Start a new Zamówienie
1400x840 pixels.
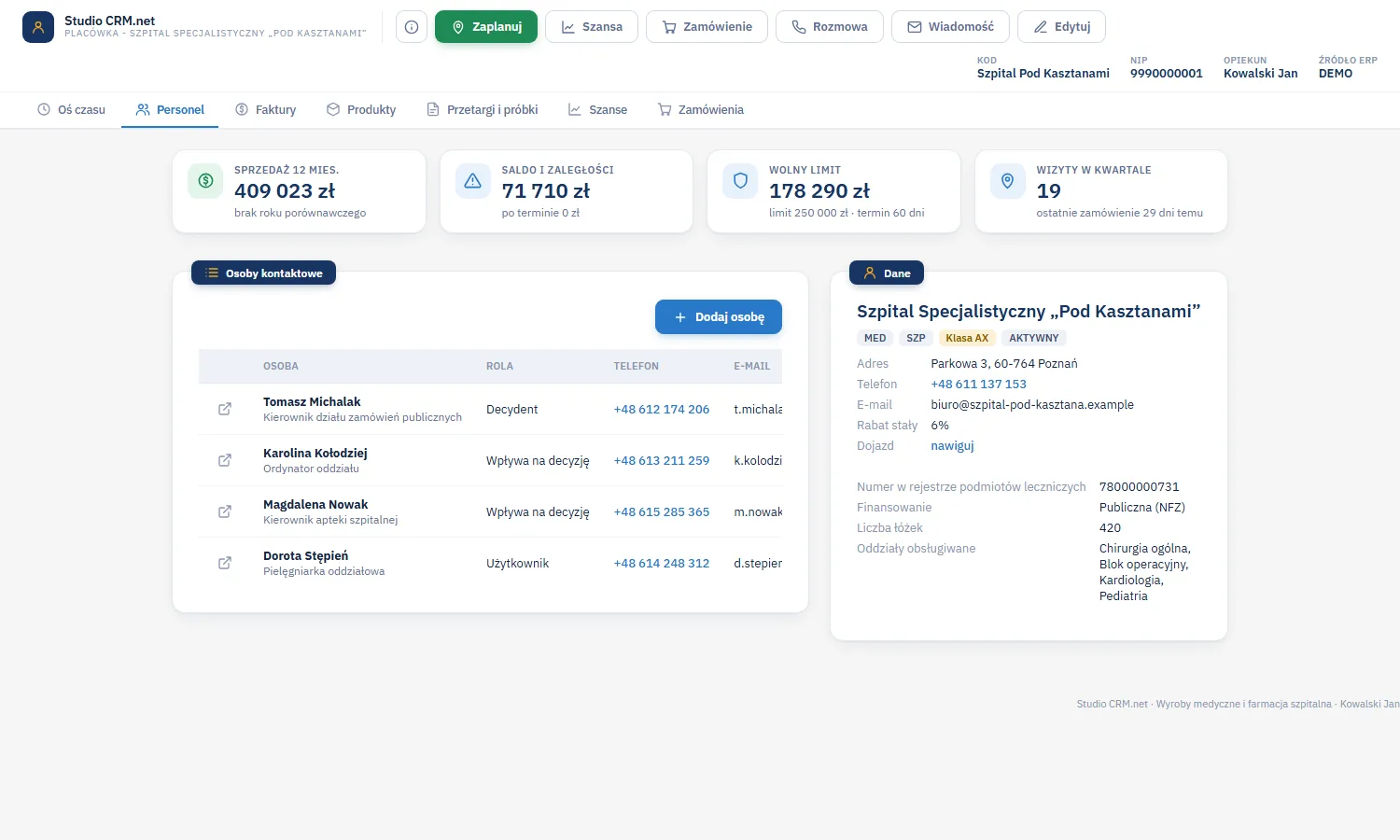tap(707, 27)
